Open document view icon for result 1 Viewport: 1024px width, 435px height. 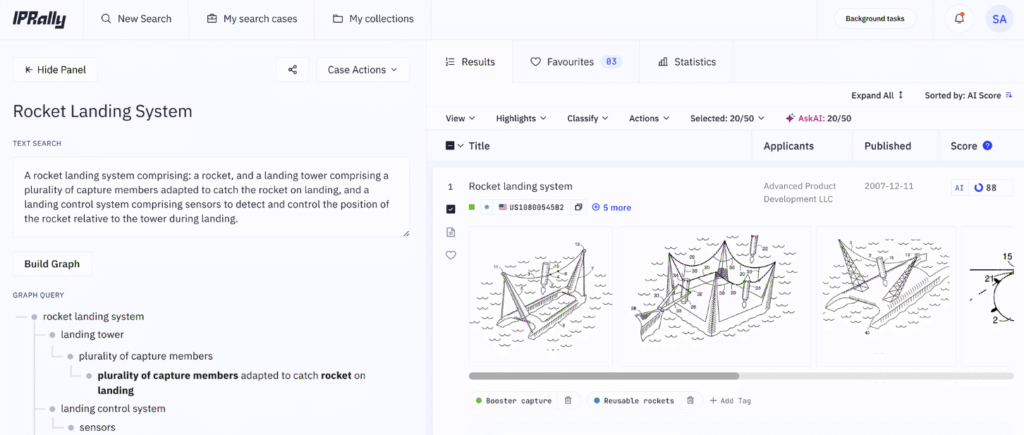[451, 232]
